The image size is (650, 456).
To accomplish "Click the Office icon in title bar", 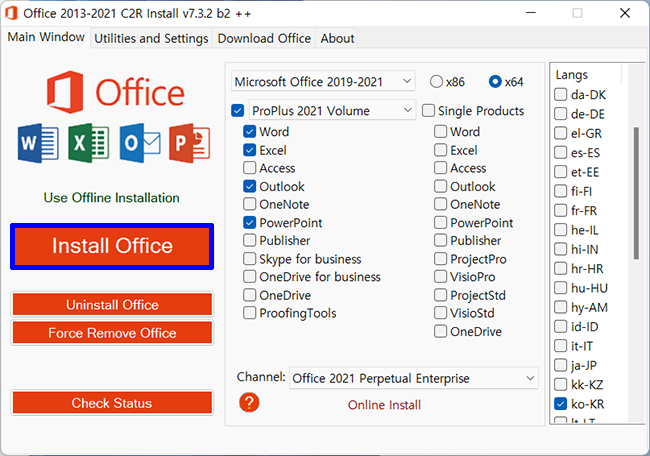I will click(x=11, y=13).
